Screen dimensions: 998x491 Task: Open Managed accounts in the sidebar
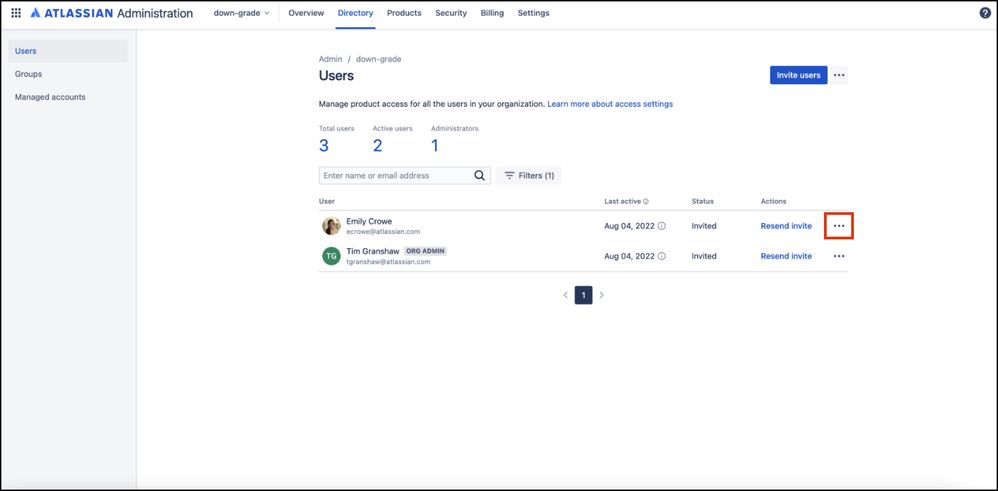(68, 97)
